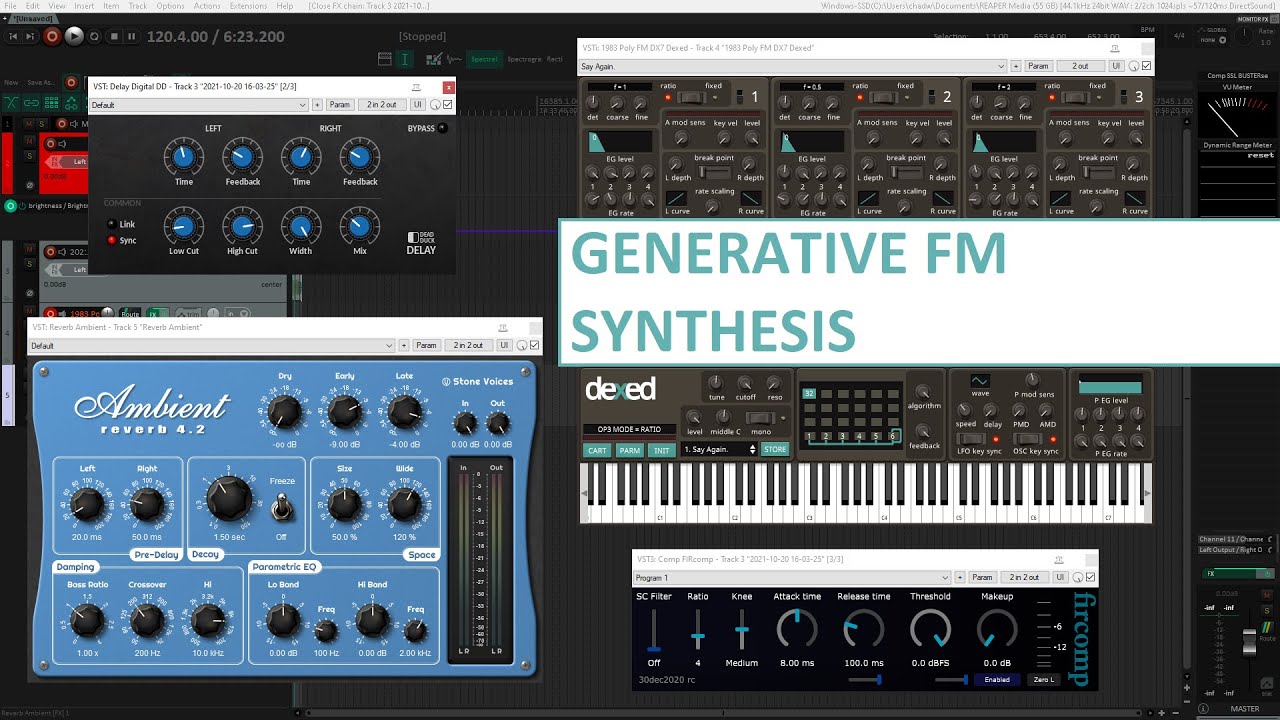The height and width of the screenshot is (720, 1280).
Task: Pin the Delay Digital DD window
Action: click(416, 87)
